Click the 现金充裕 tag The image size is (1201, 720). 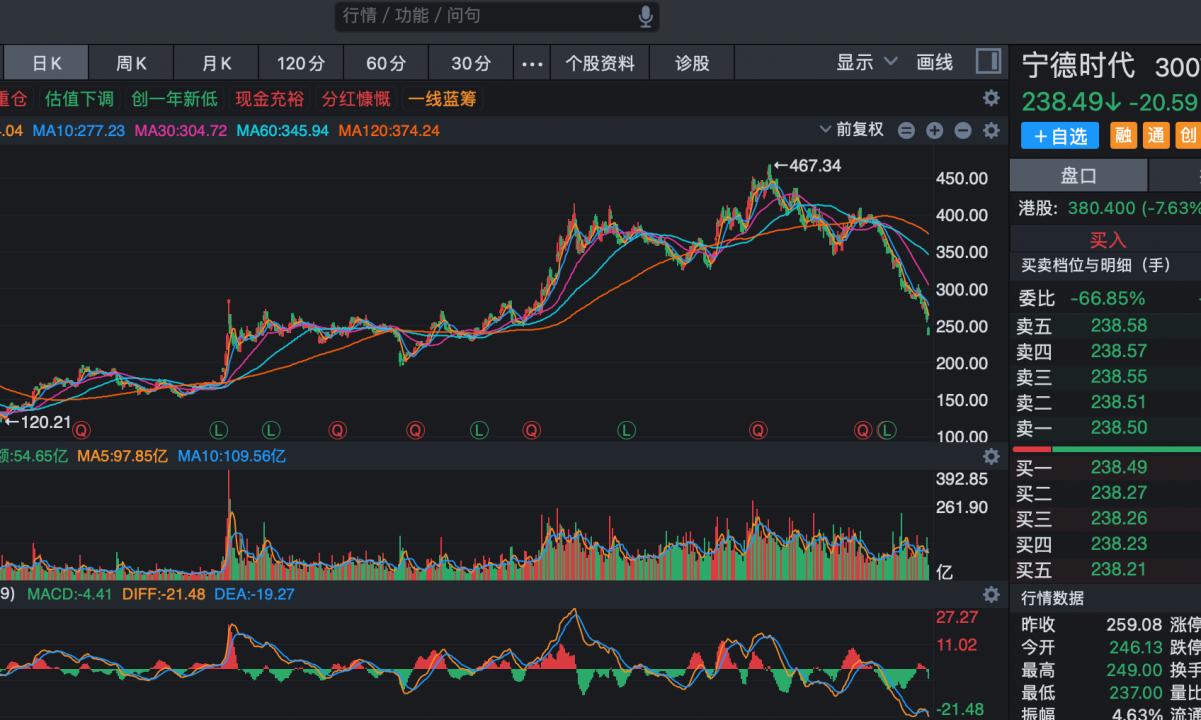(x=269, y=99)
